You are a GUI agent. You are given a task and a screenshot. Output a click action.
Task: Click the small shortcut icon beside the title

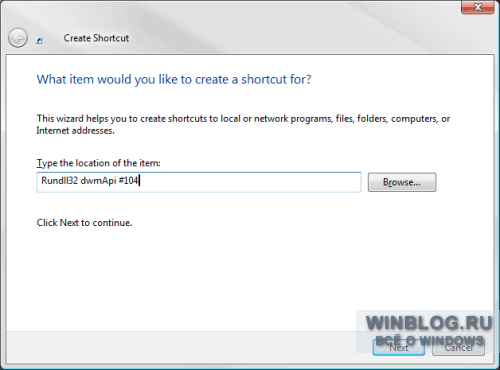click(39, 41)
